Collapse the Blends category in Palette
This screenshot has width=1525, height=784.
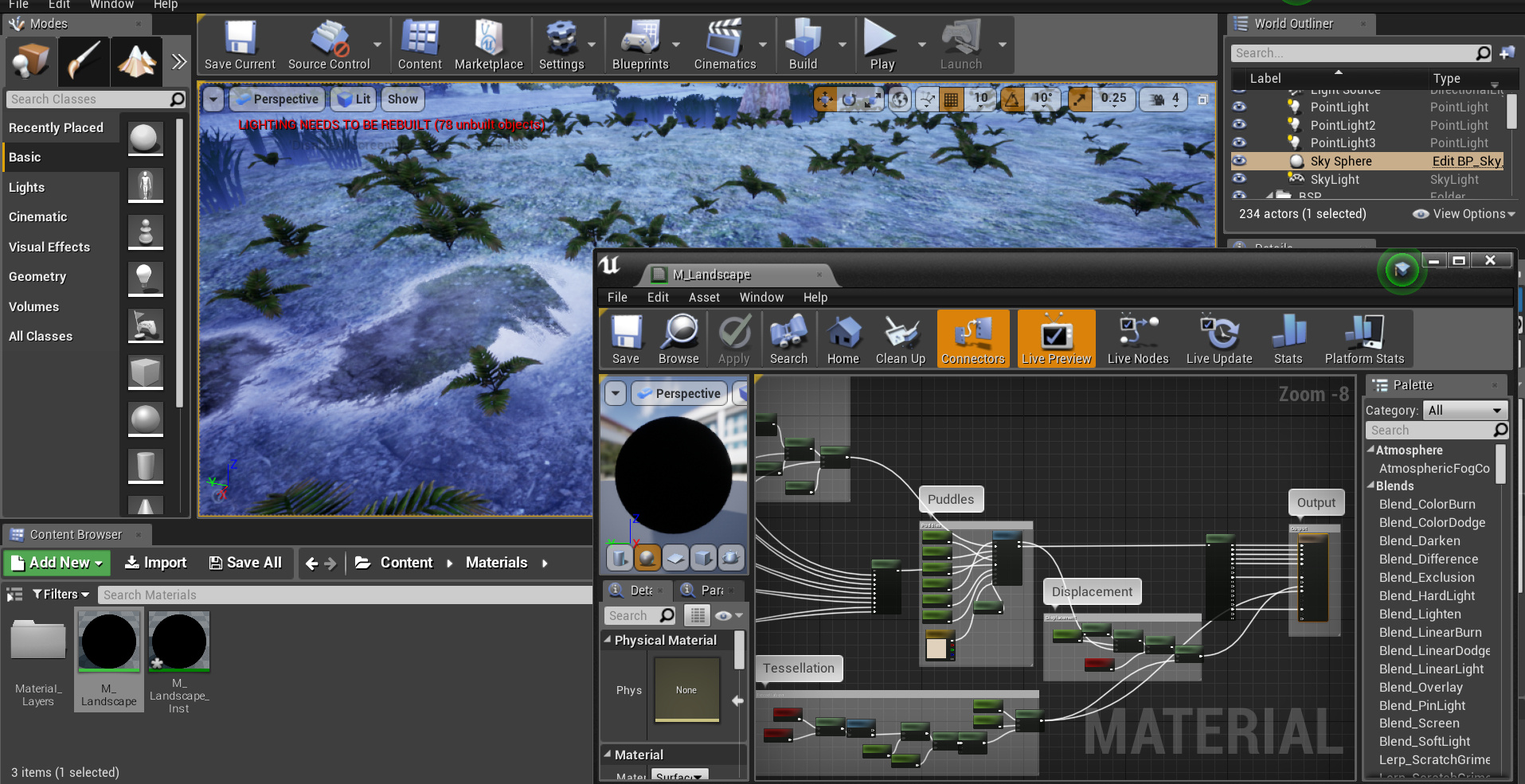click(x=1371, y=486)
